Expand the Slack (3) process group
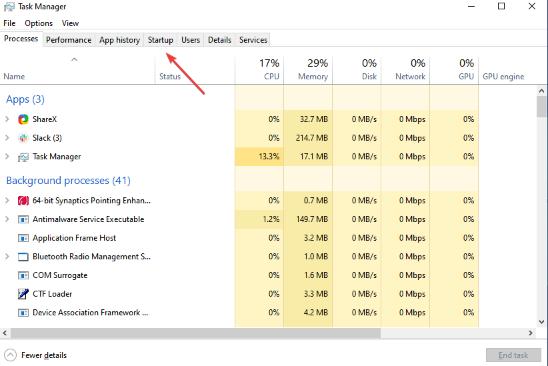Image resolution: width=548 pixels, height=366 pixels. pyautogui.click(x=7, y=138)
